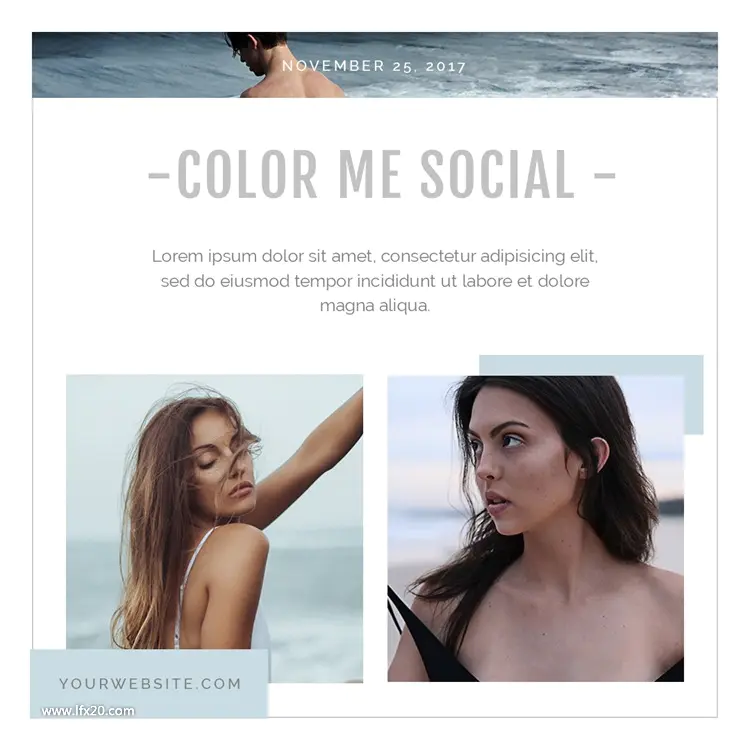Select the dark-haired woman photo
Image resolution: width=750 pixels, height=750 pixels.
pos(536,529)
